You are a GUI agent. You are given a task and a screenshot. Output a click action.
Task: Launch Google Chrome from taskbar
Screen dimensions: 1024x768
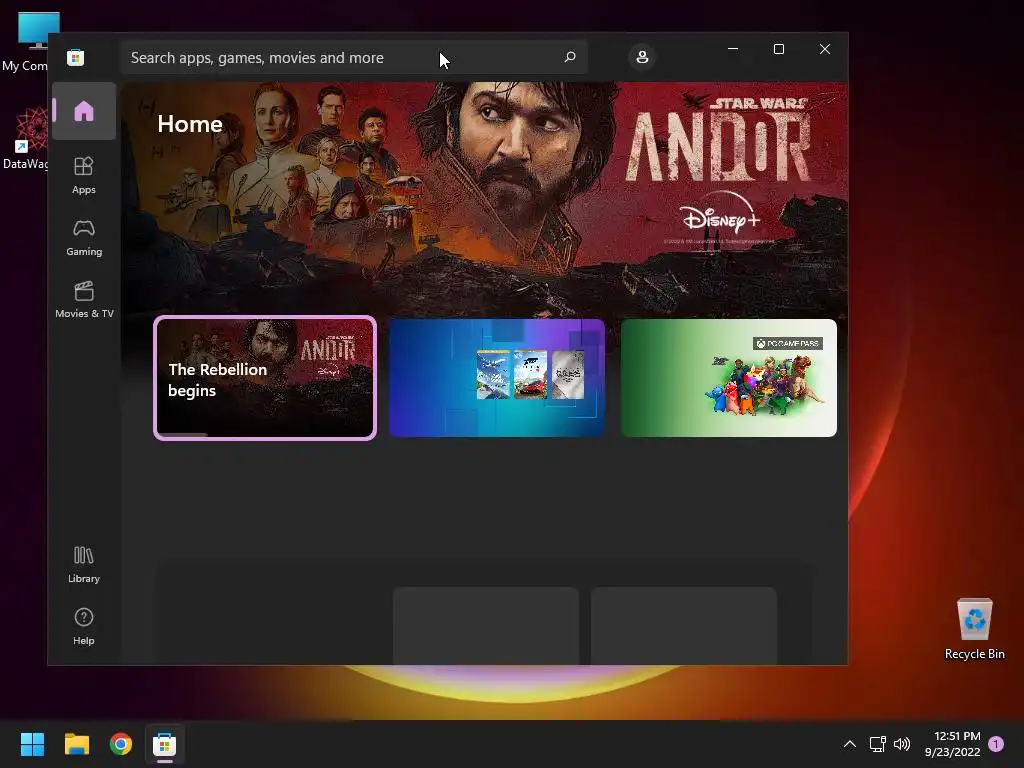(x=121, y=744)
